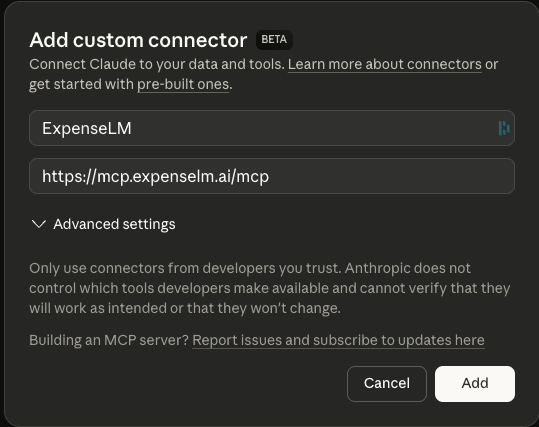The width and height of the screenshot is (539, 427).
Task: Click the Add custom connector heading
Action: pyautogui.click(x=138, y=40)
